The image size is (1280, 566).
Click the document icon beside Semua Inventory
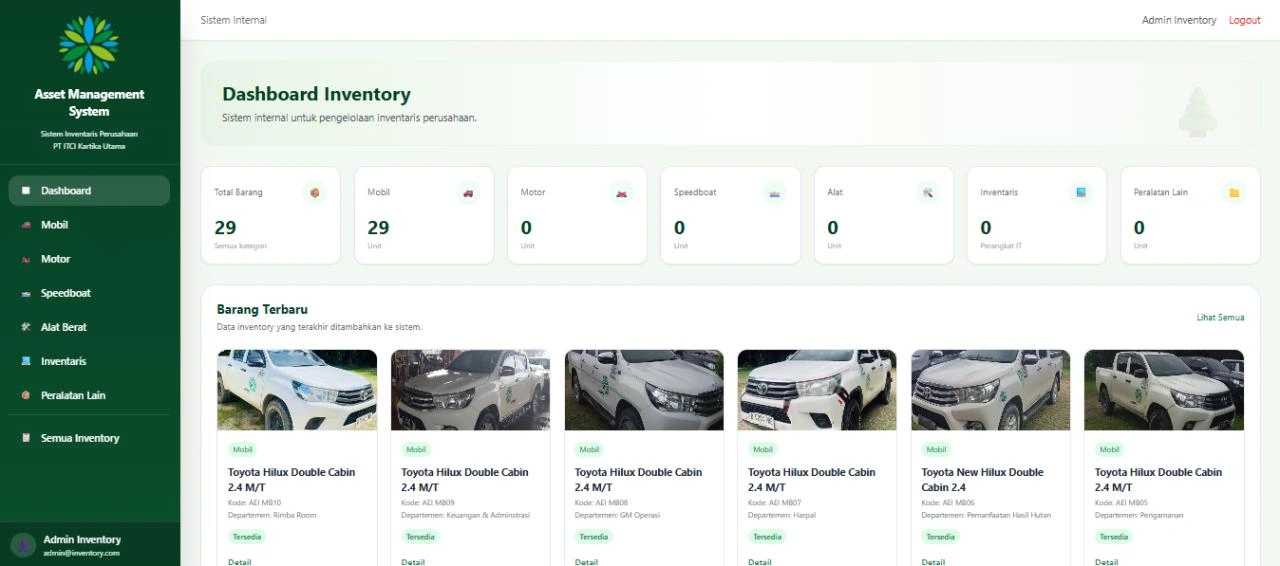[x=26, y=438]
